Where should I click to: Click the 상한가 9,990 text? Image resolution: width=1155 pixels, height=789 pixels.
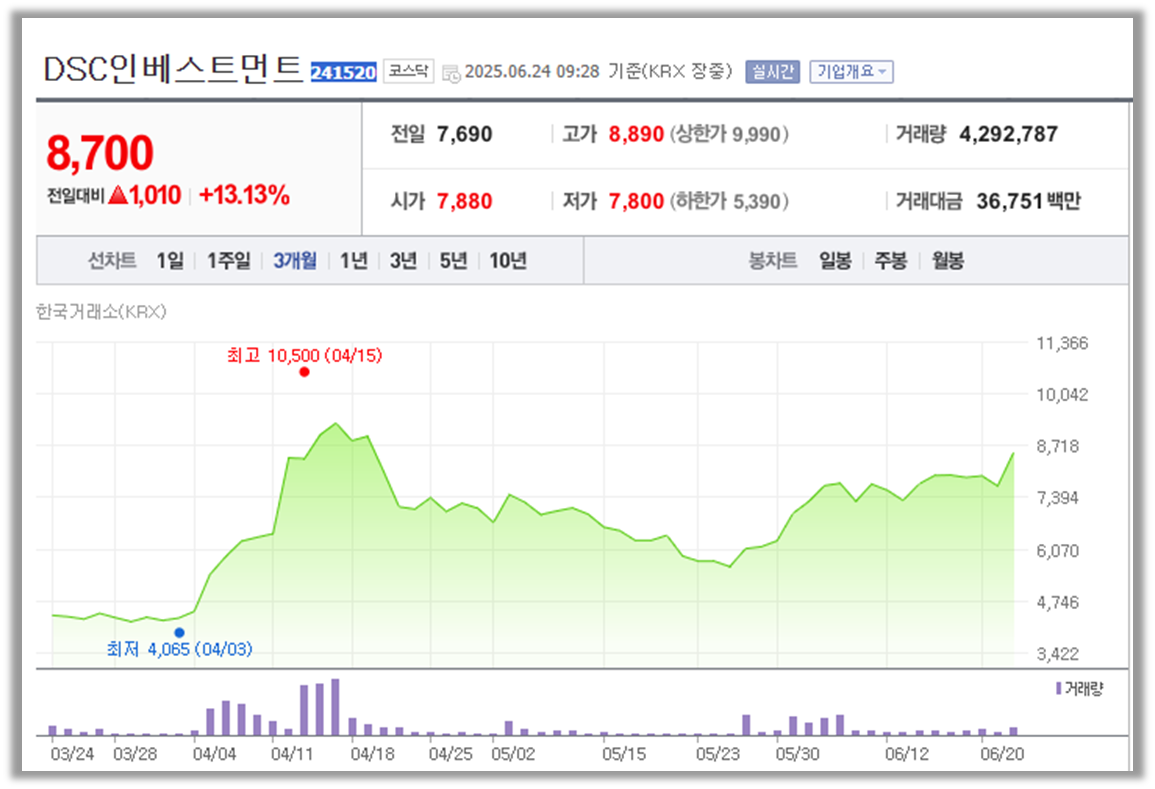point(729,135)
